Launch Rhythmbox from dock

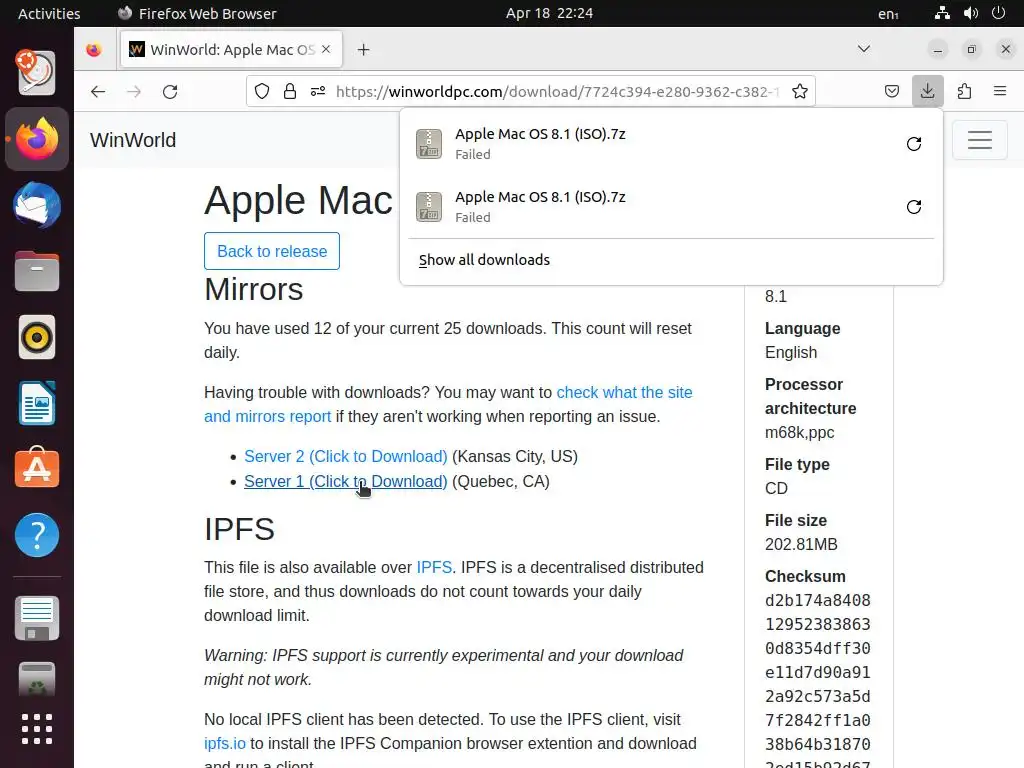tap(37, 338)
